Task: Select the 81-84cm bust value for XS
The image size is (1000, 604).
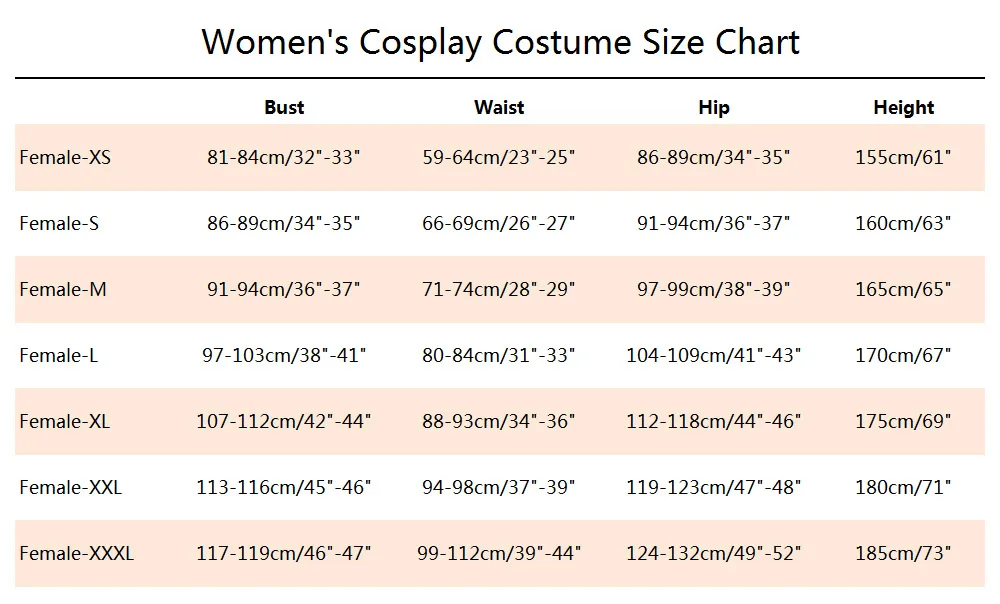Action: pyautogui.click(x=283, y=157)
